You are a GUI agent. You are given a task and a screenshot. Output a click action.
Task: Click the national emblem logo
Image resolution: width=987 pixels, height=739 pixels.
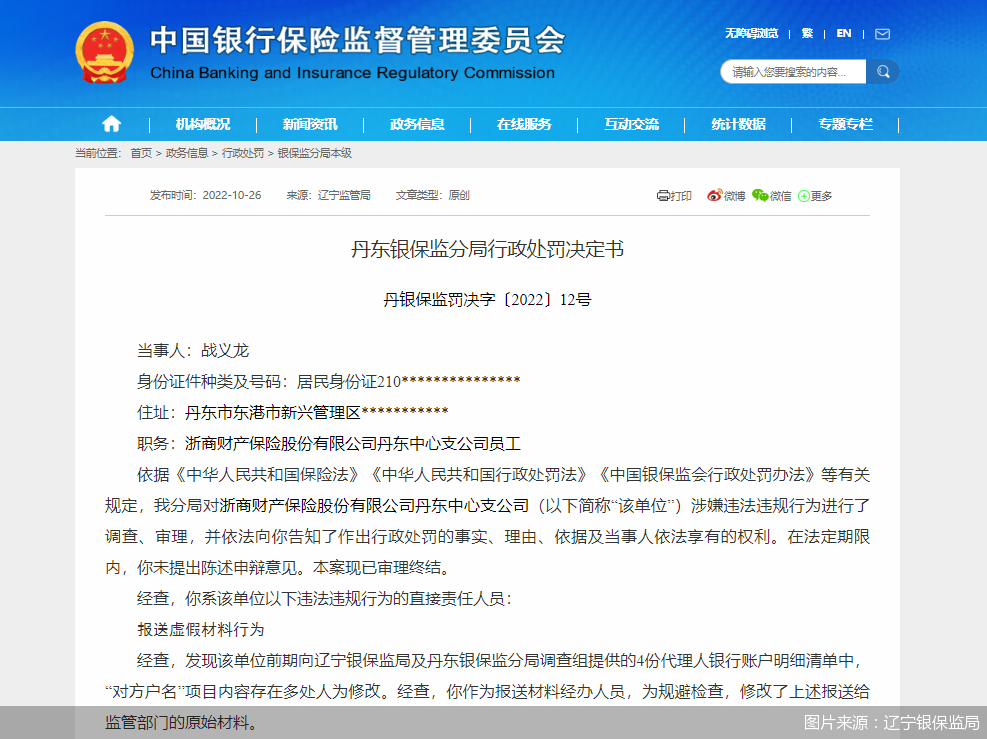point(104,53)
